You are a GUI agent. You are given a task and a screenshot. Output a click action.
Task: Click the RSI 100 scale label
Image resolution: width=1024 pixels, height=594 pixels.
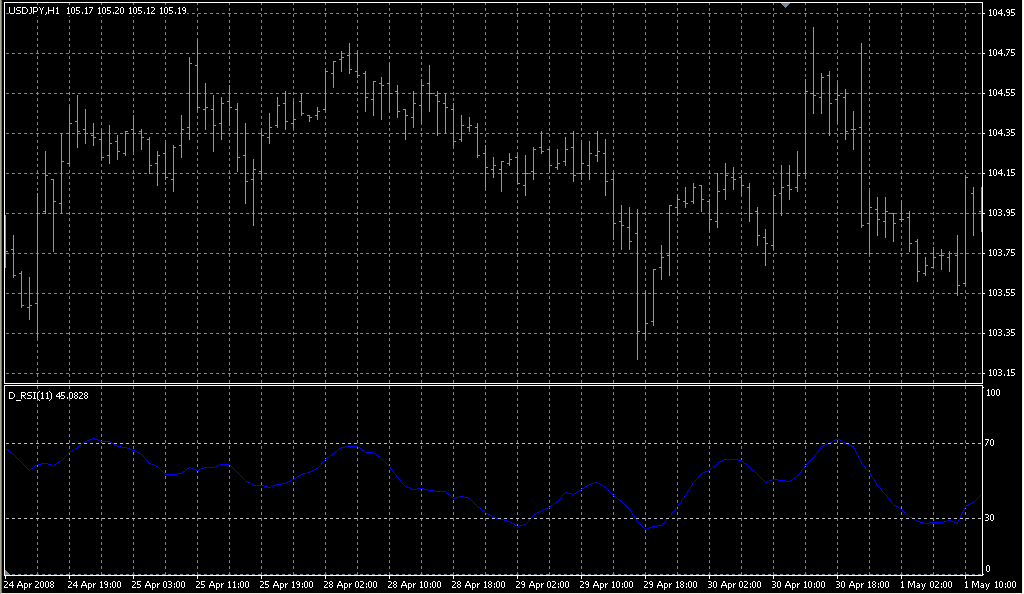pyautogui.click(x=995, y=394)
